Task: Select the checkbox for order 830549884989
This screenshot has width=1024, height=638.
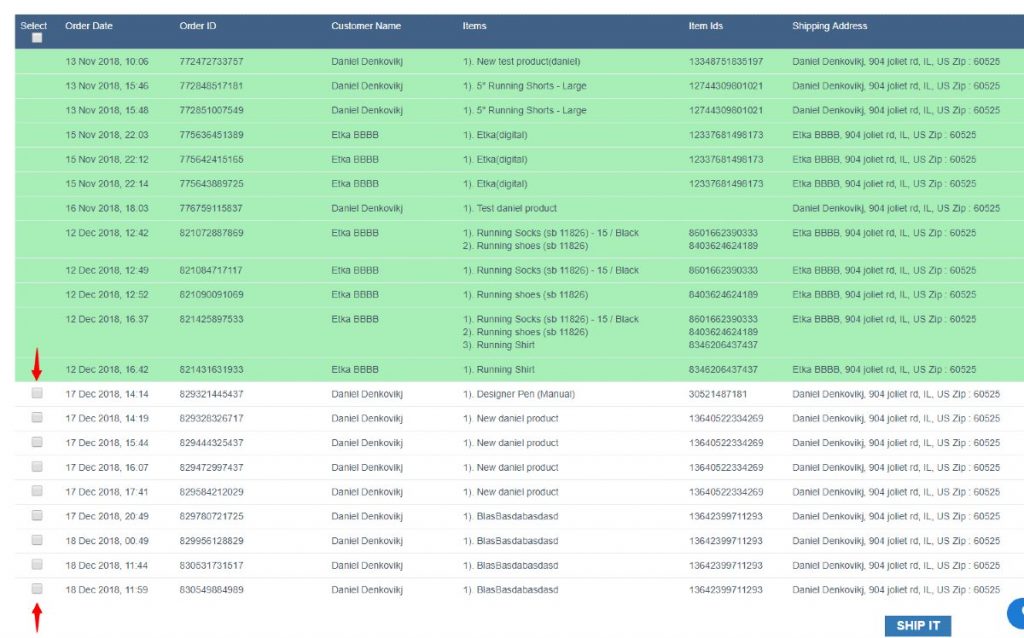Action: coord(36,589)
